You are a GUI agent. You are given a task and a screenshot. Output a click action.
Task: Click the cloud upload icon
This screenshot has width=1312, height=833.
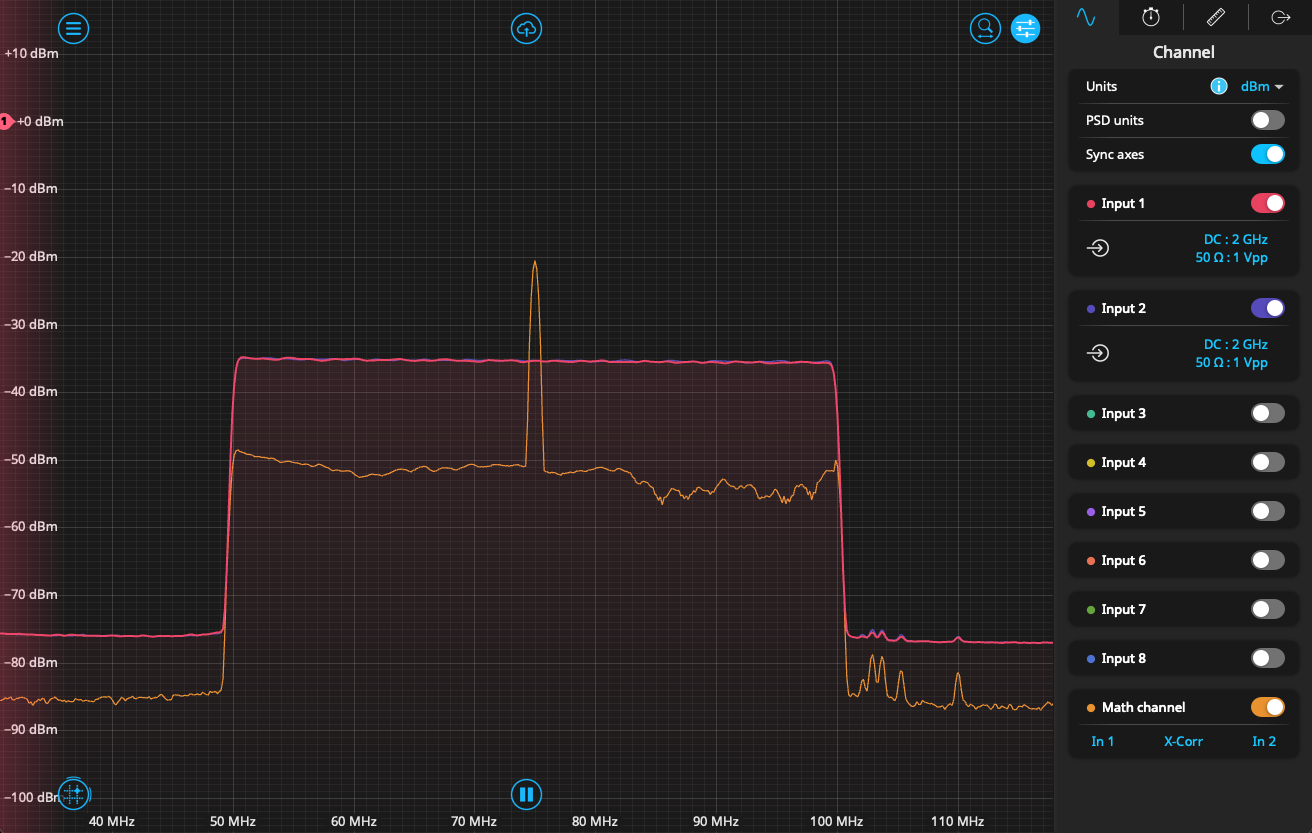tap(526, 28)
